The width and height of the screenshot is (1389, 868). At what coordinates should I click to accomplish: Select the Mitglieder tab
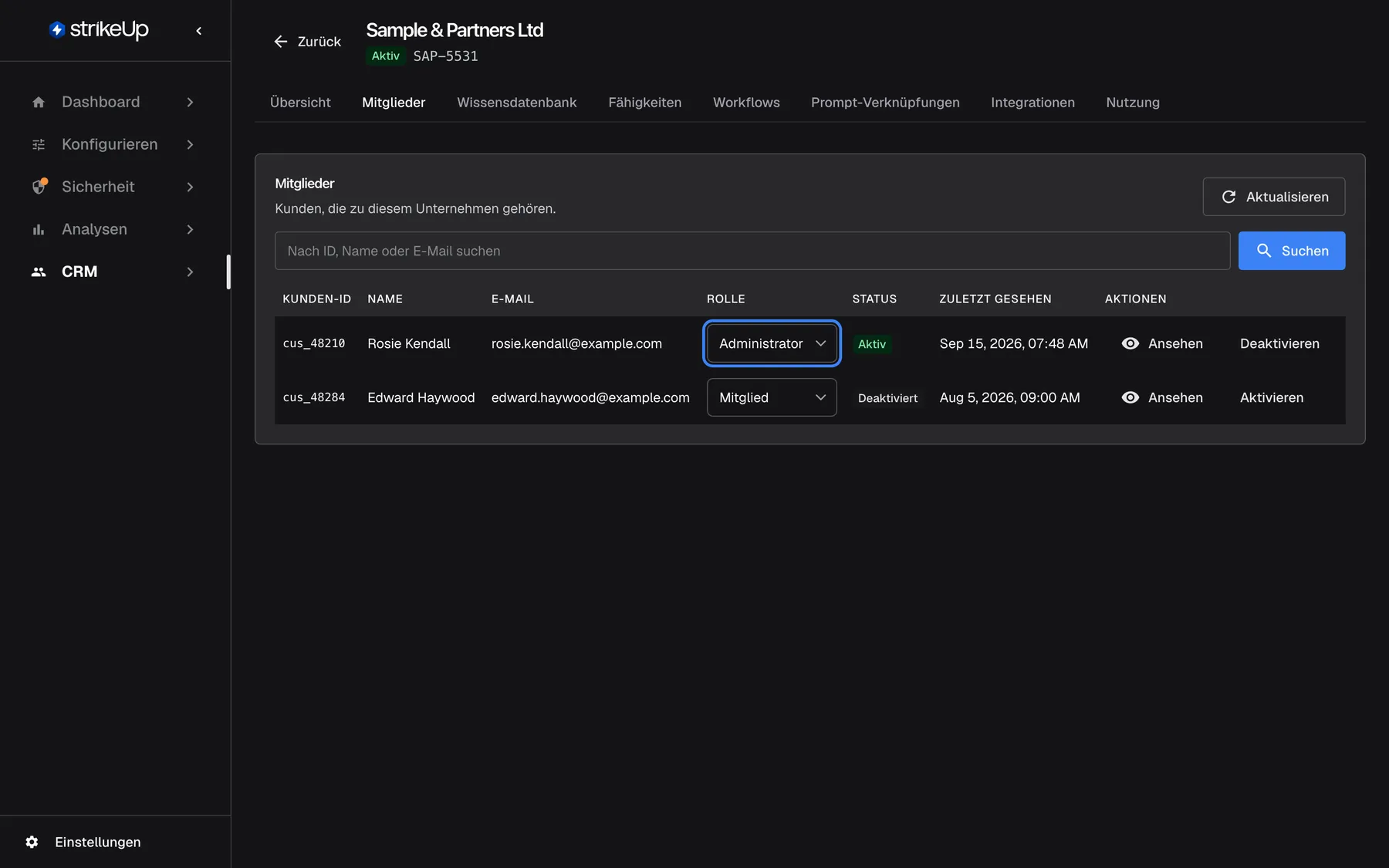(x=394, y=103)
